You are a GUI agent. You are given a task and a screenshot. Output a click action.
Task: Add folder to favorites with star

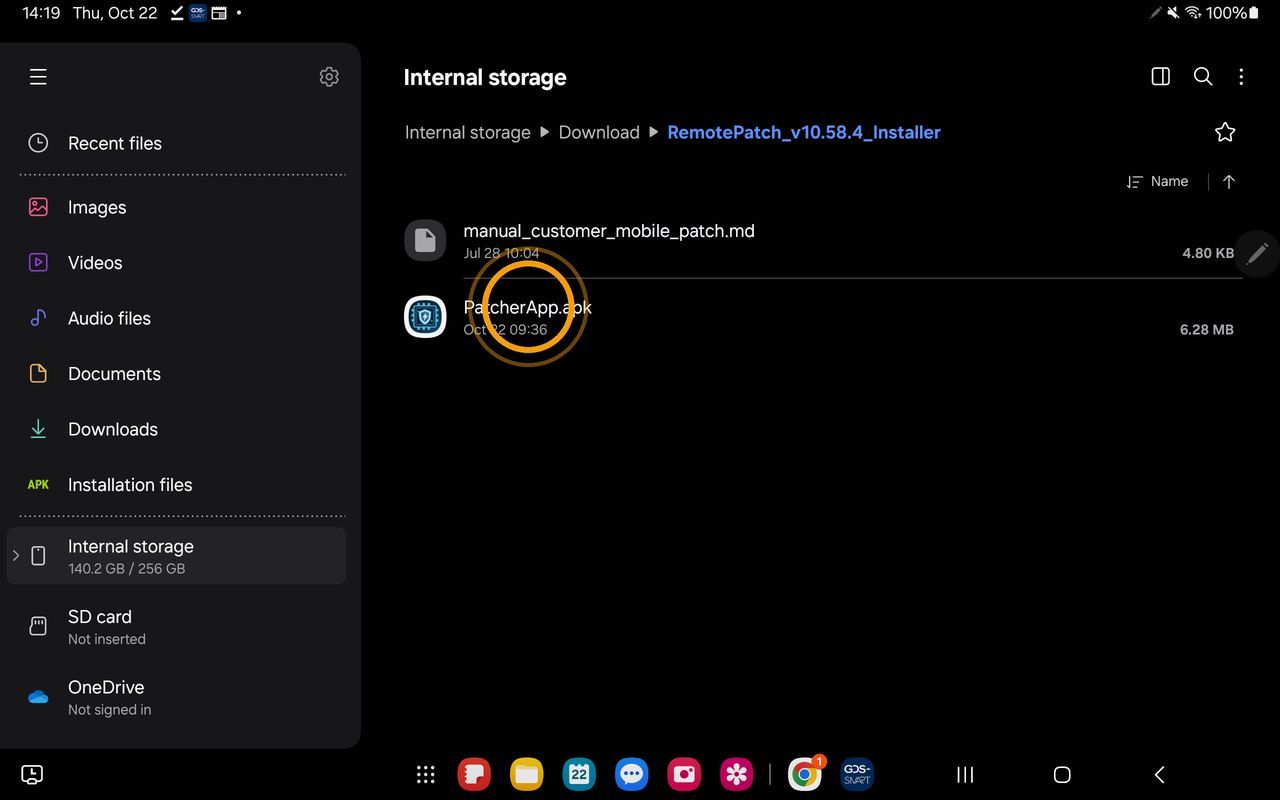pos(1225,132)
